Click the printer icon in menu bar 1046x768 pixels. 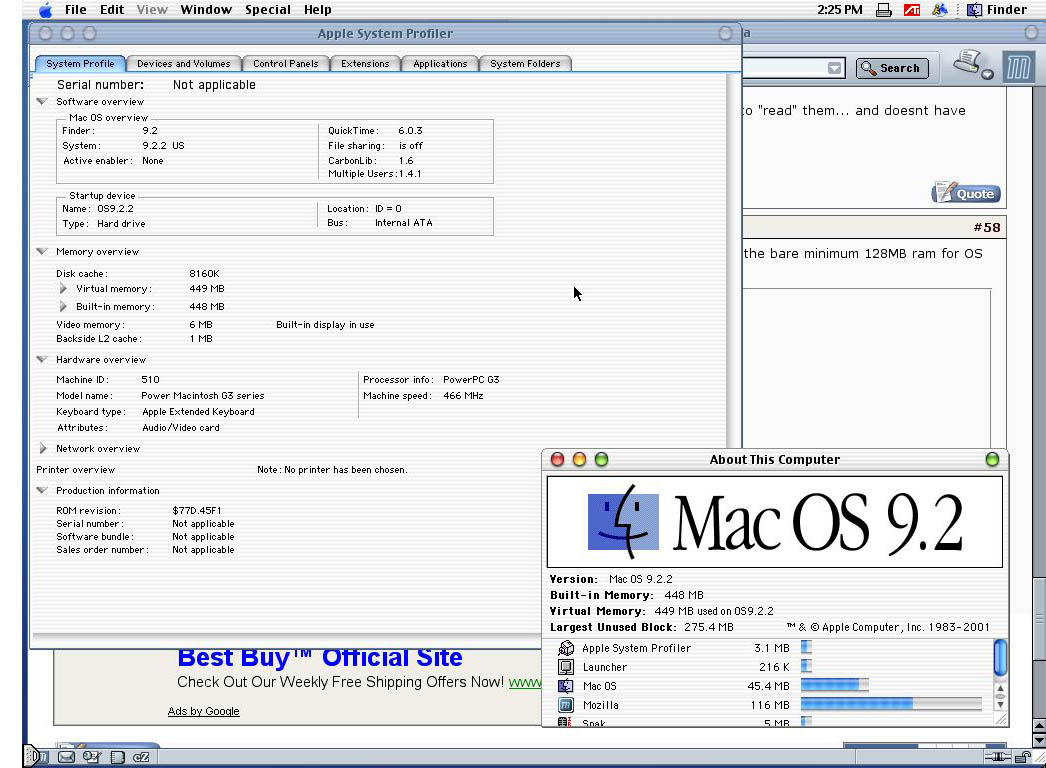(x=884, y=10)
